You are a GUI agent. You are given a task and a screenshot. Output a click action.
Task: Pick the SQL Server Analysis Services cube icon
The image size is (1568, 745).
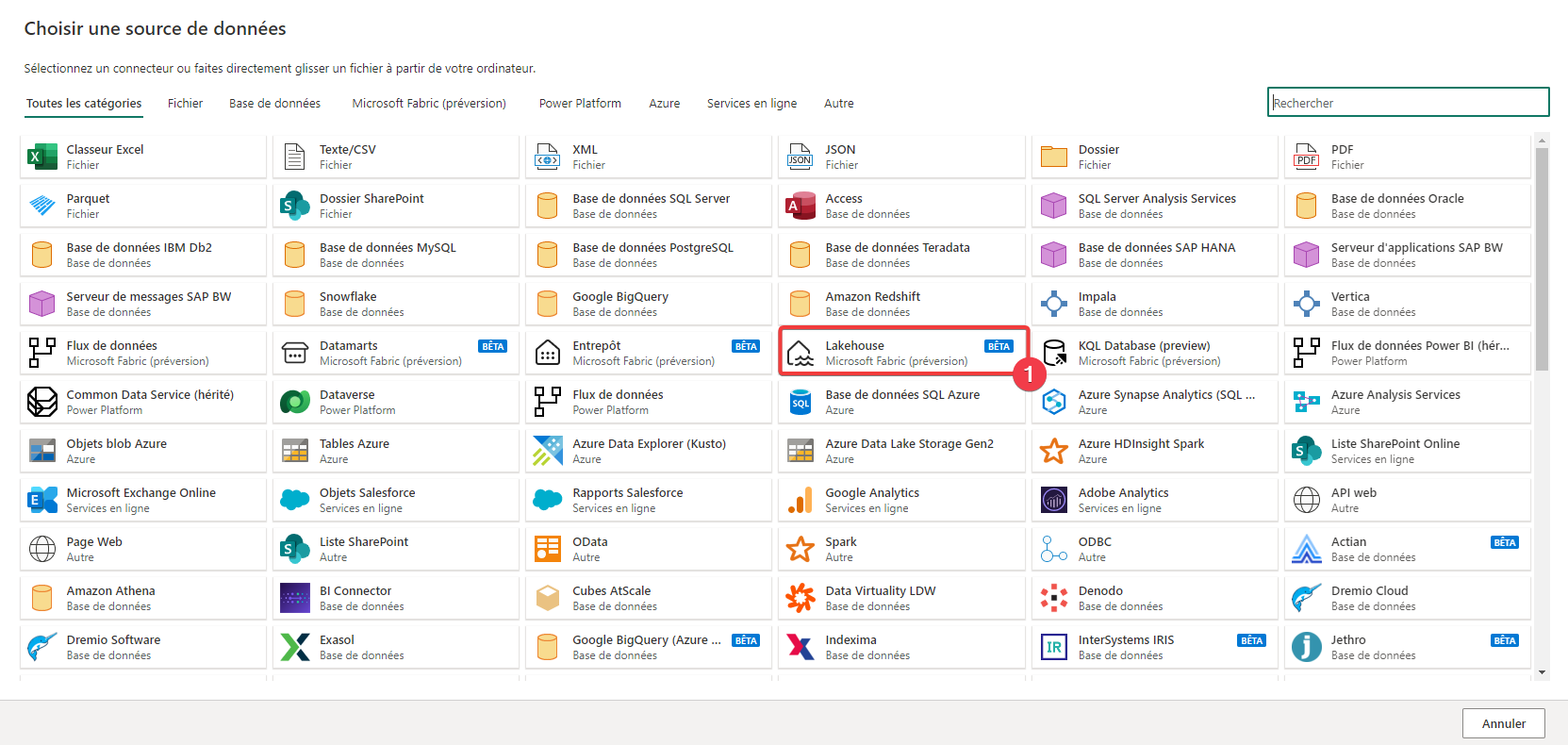[x=1054, y=206]
